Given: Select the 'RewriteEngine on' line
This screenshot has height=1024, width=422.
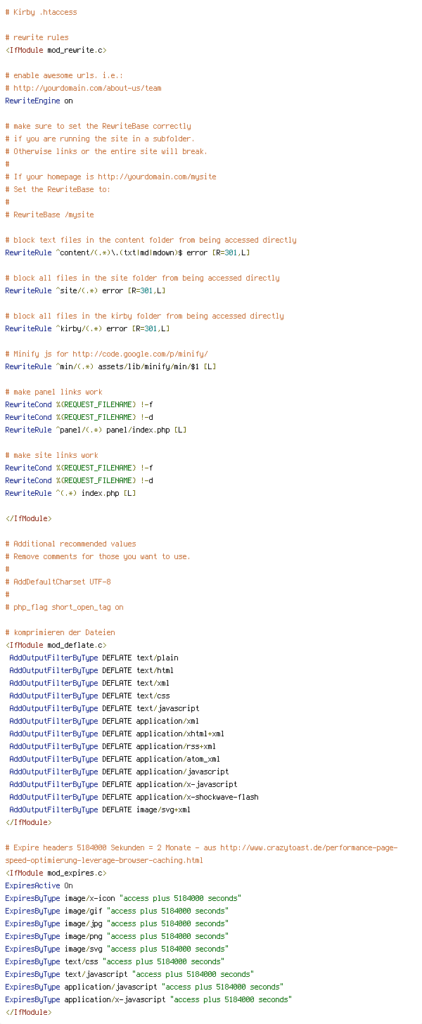Looking at the screenshot, I should point(39,101).
